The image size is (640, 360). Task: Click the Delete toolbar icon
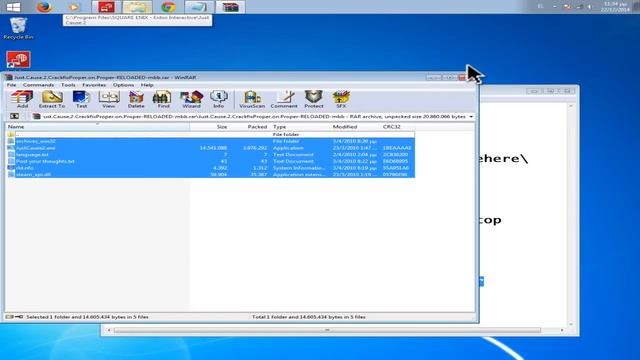(136, 99)
